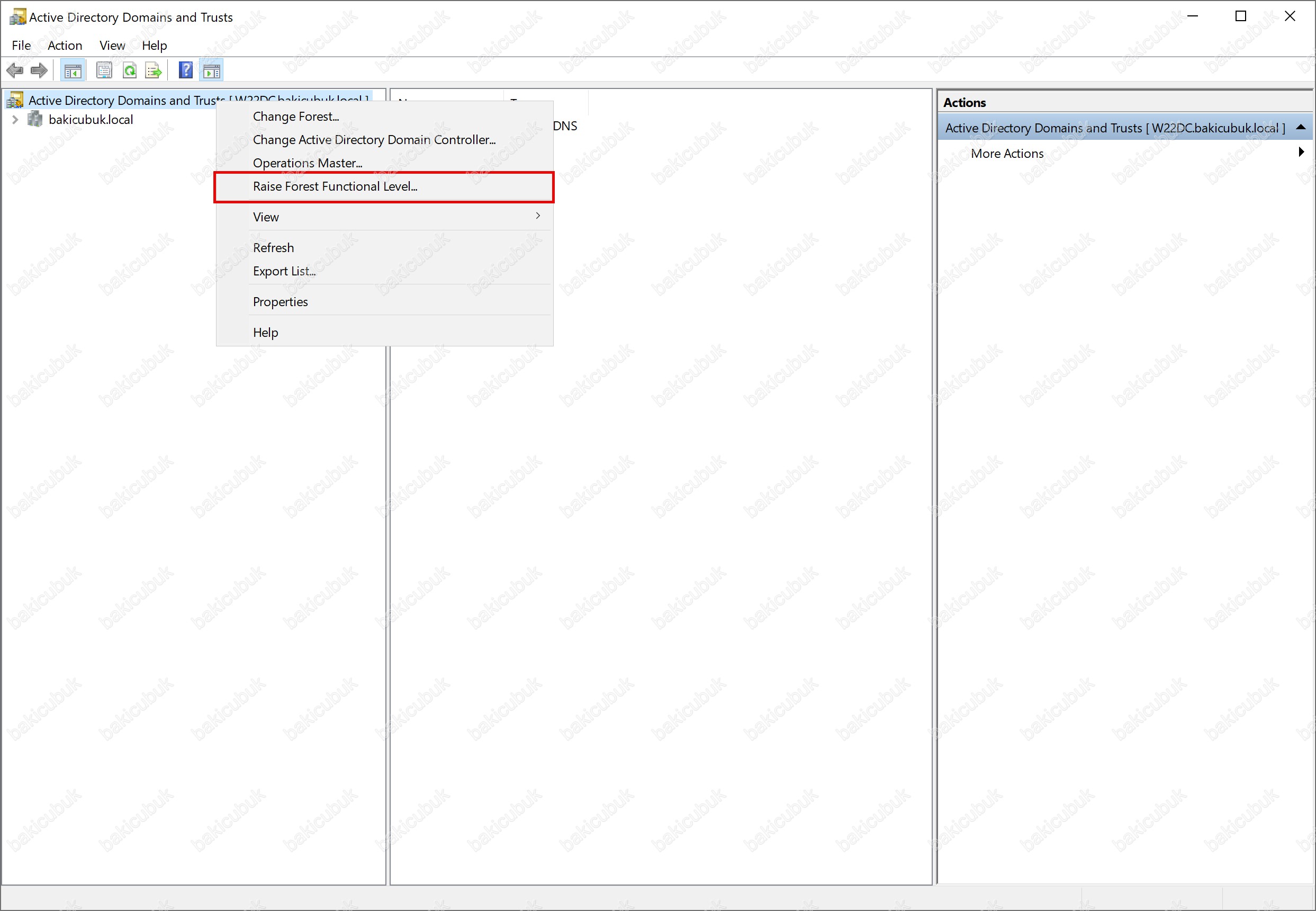Toggle the Show/Hide Action Pane icon
This screenshot has height=911, width=1316.
(212, 71)
